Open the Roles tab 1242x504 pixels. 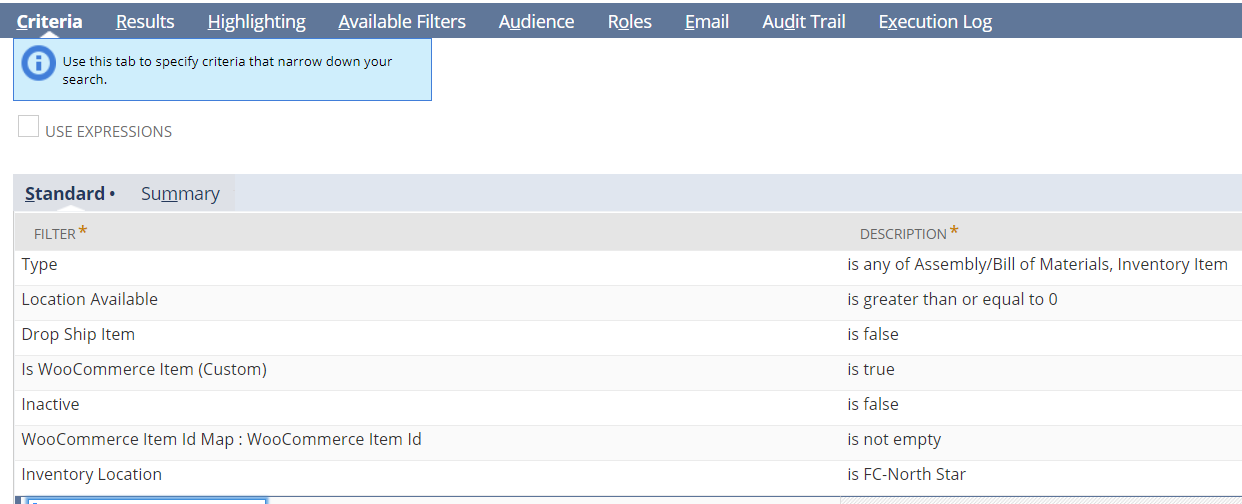(x=629, y=21)
